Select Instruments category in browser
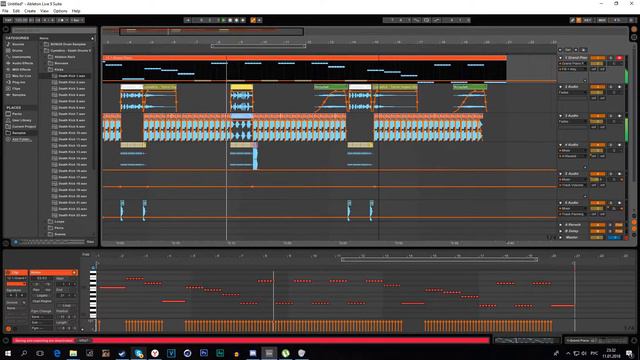This screenshot has height=360, width=640. 21,57
